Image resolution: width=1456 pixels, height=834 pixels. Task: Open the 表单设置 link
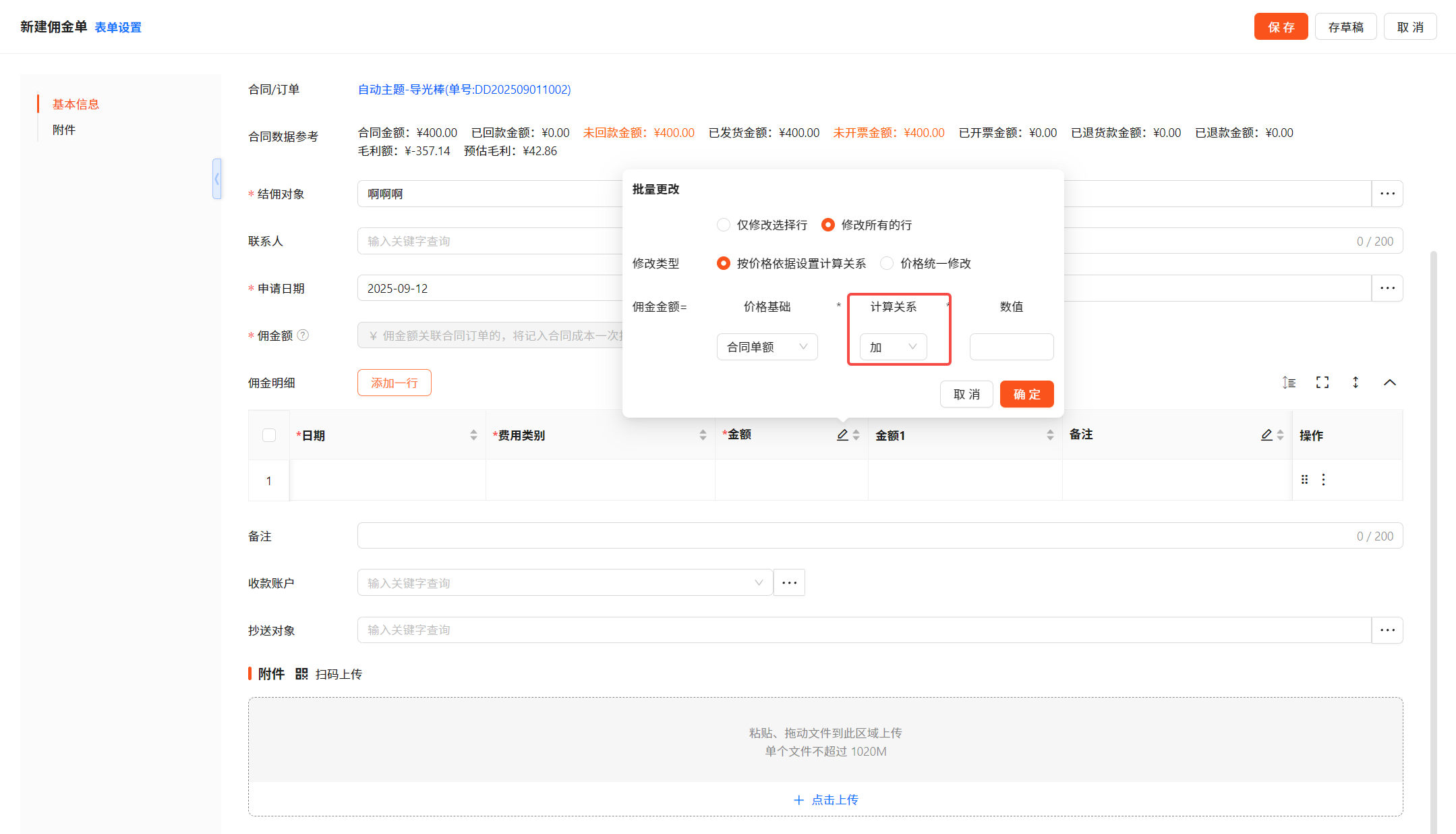pyautogui.click(x=118, y=28)
